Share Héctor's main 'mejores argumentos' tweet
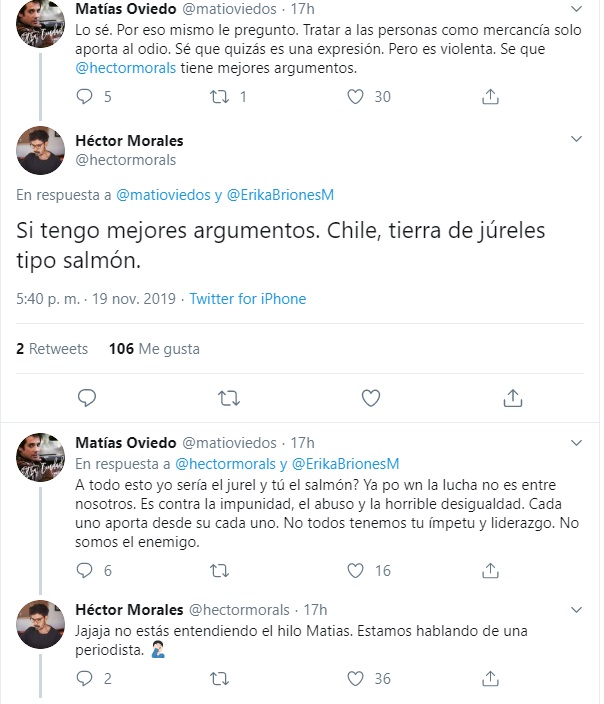The image size is (604, 704). click(x=512, y=398)
